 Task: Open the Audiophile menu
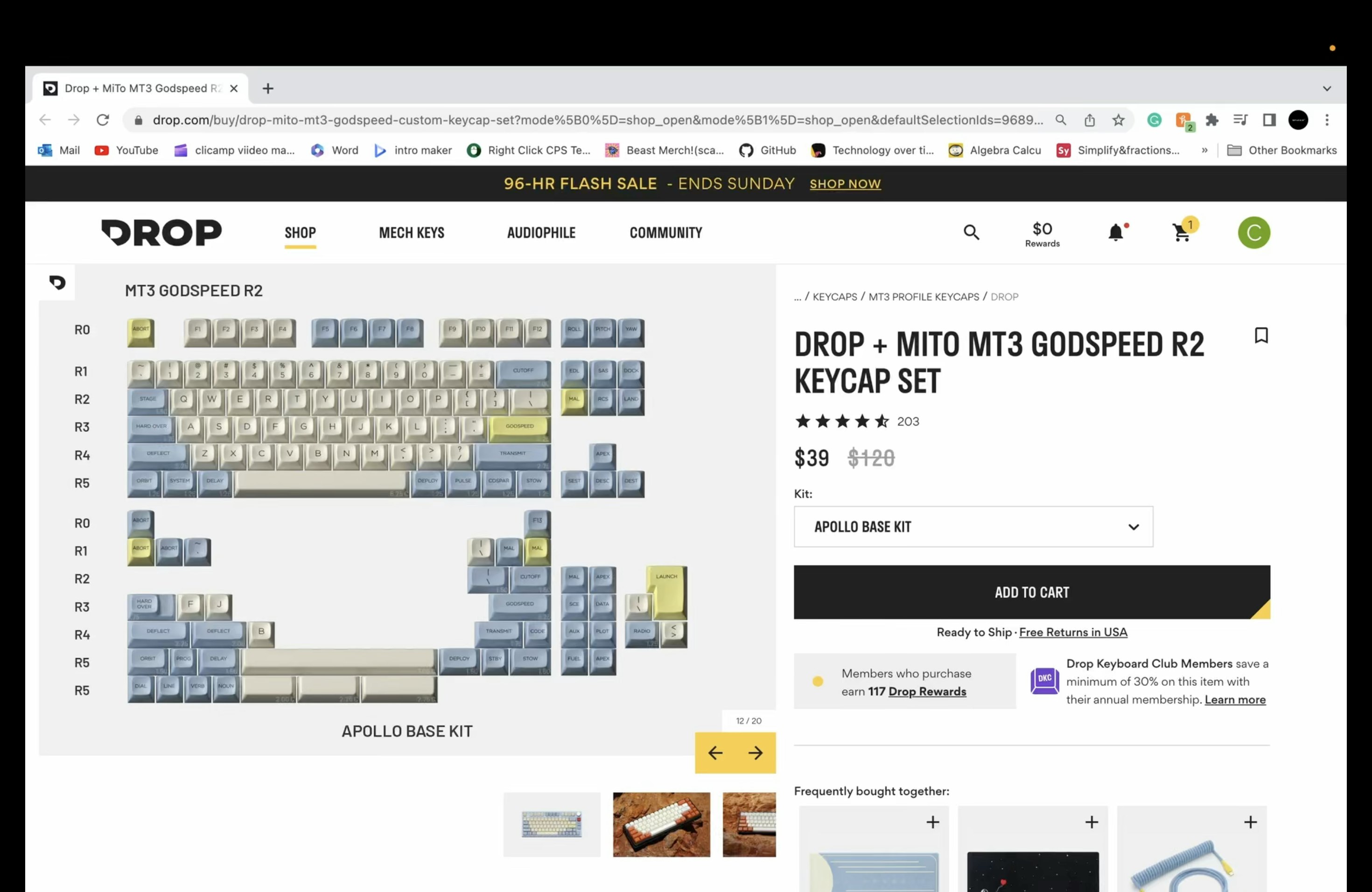541,233
